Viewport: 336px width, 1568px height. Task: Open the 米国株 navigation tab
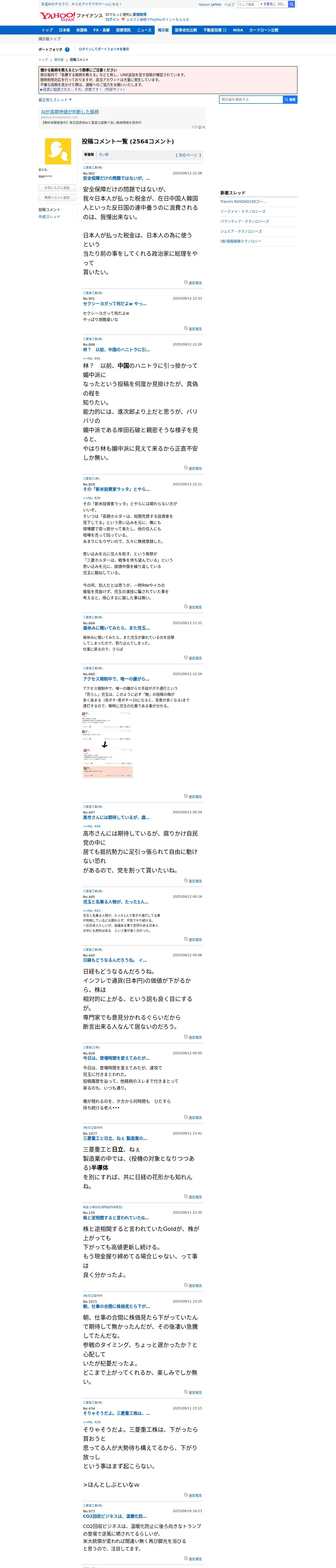point(82,30)
